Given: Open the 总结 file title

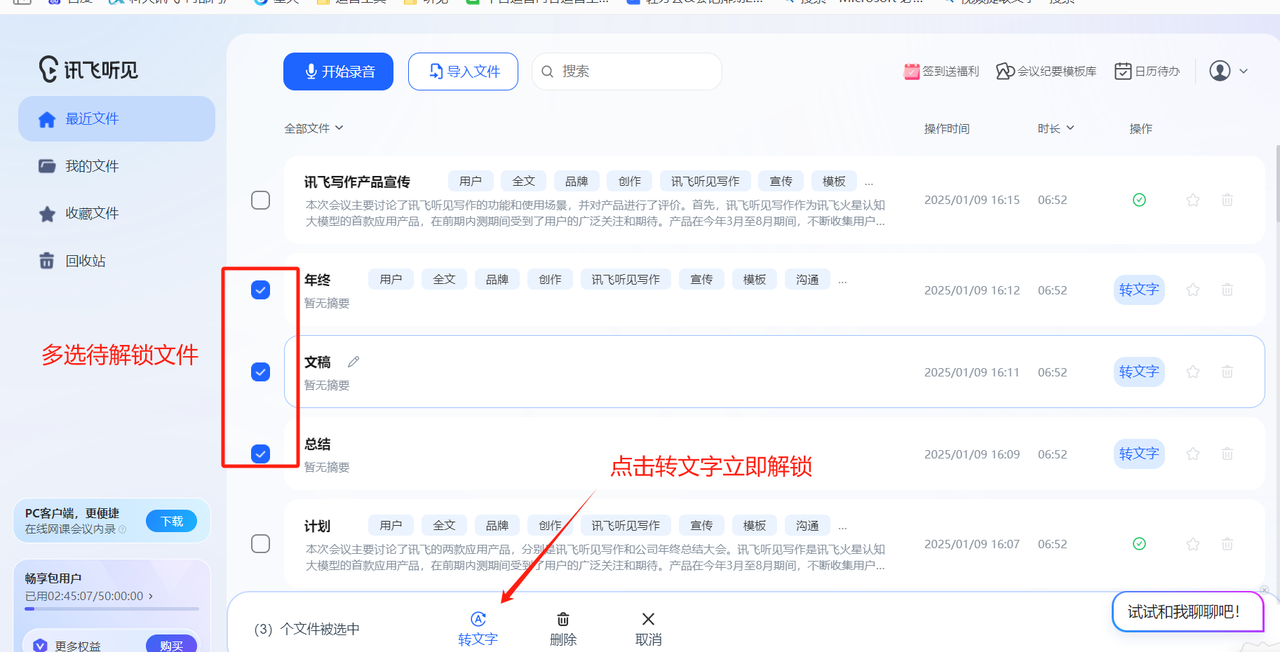Looking at the screenshot, I should [317, 444].
